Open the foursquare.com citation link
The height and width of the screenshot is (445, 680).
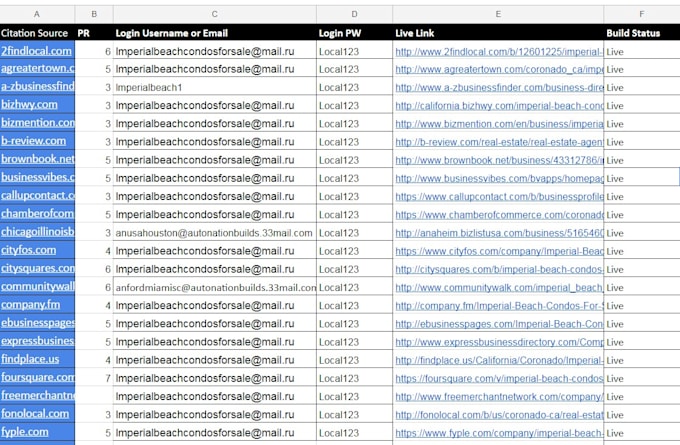point(37,378)
